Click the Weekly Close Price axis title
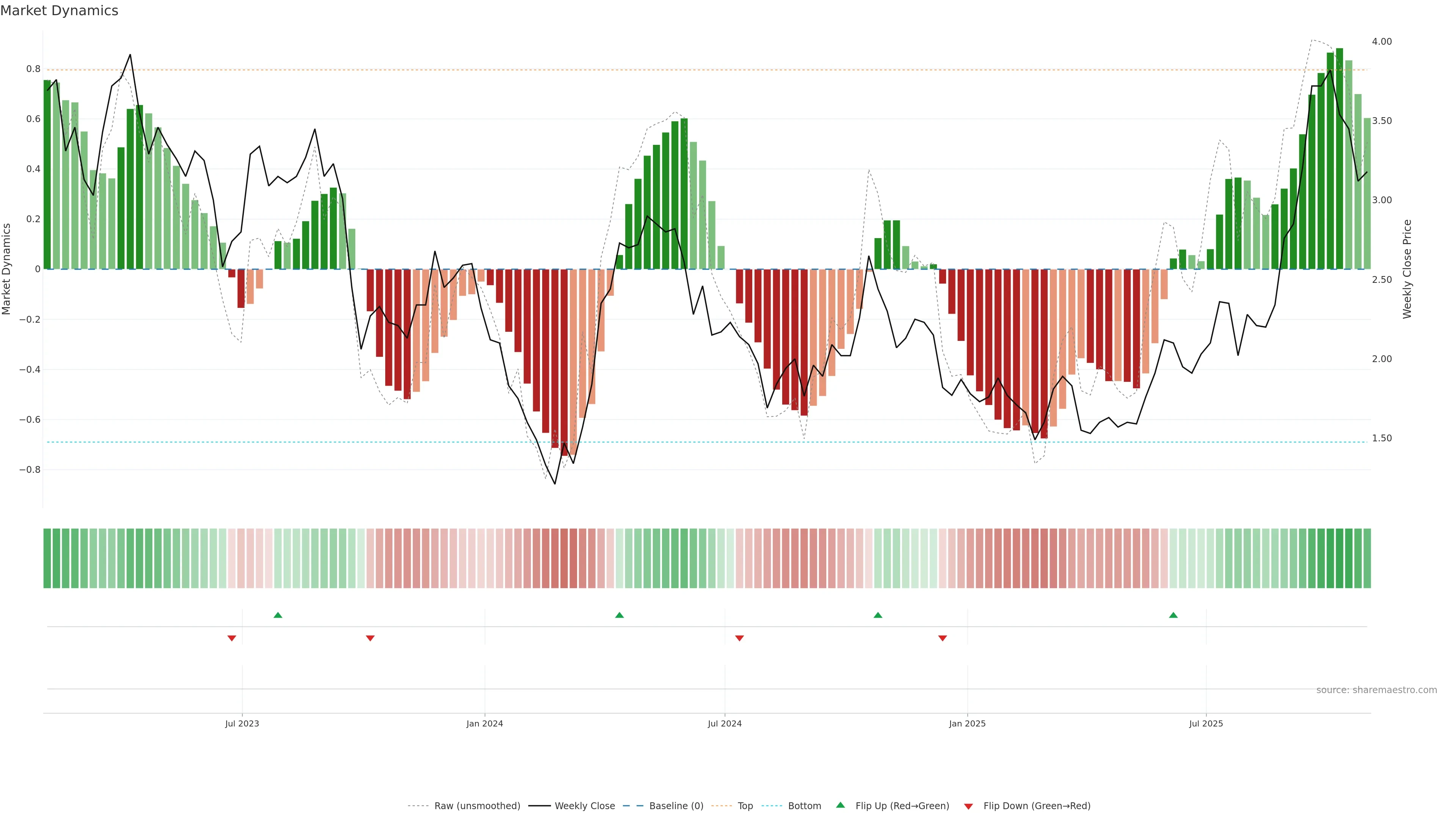 click(1407, 269)
